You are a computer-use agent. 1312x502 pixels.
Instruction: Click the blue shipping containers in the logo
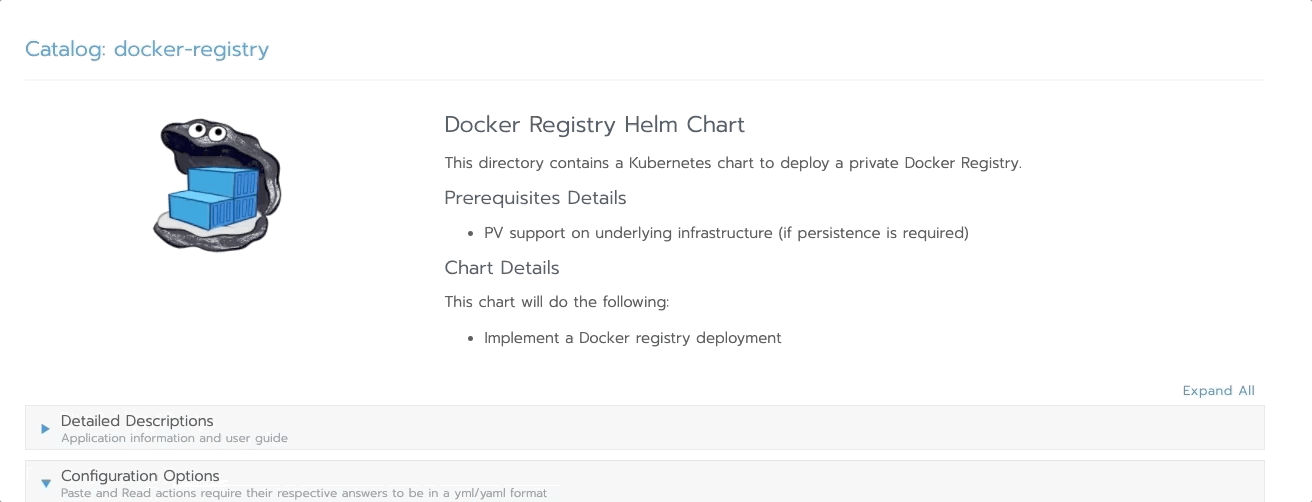tap(212, 196)
